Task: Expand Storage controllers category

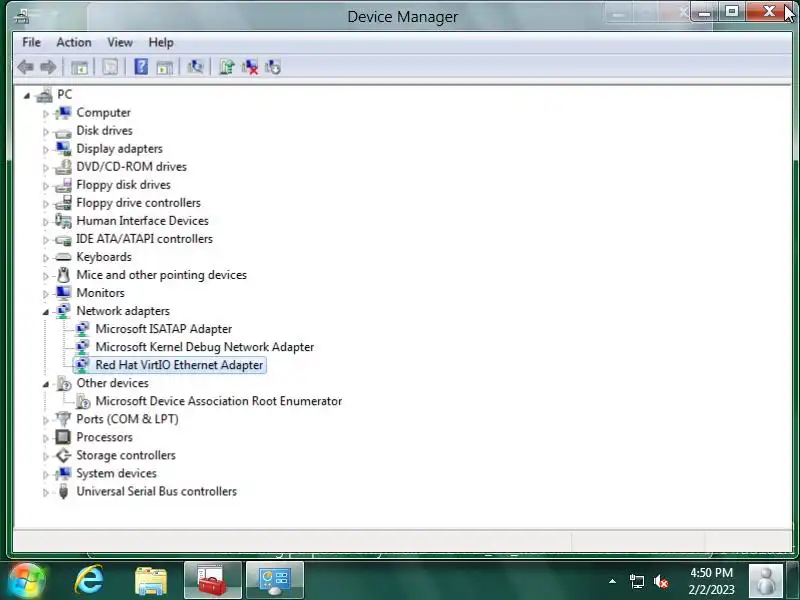Action: [x=45, y=456]
